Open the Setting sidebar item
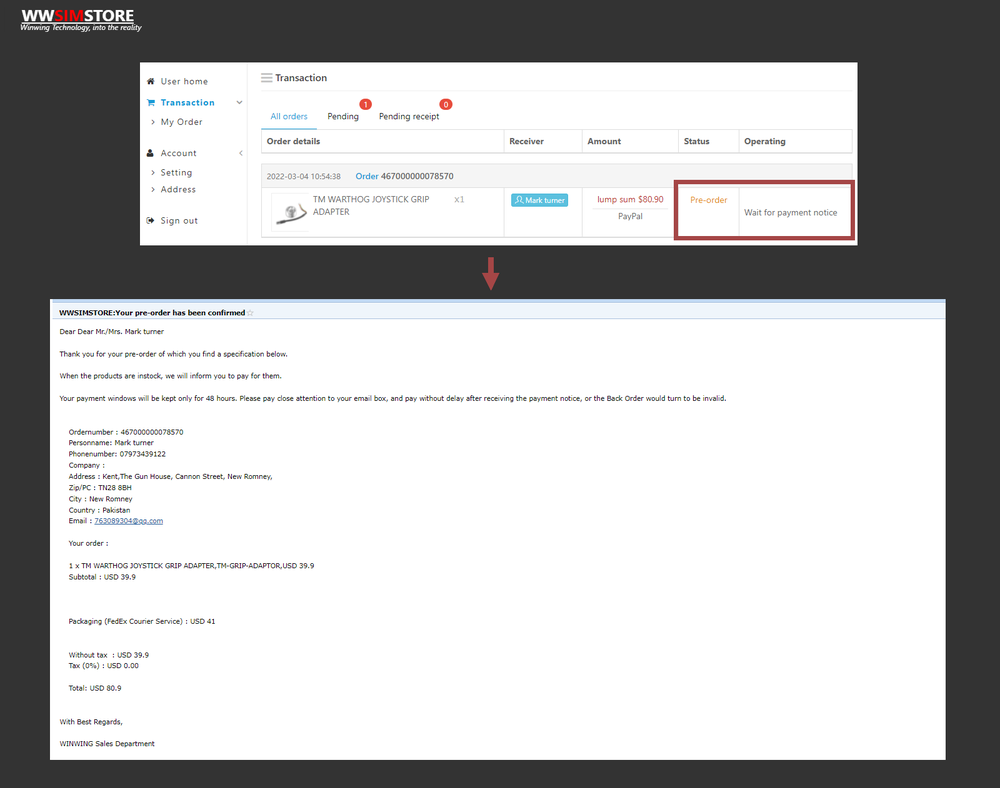 click(176, 173)
